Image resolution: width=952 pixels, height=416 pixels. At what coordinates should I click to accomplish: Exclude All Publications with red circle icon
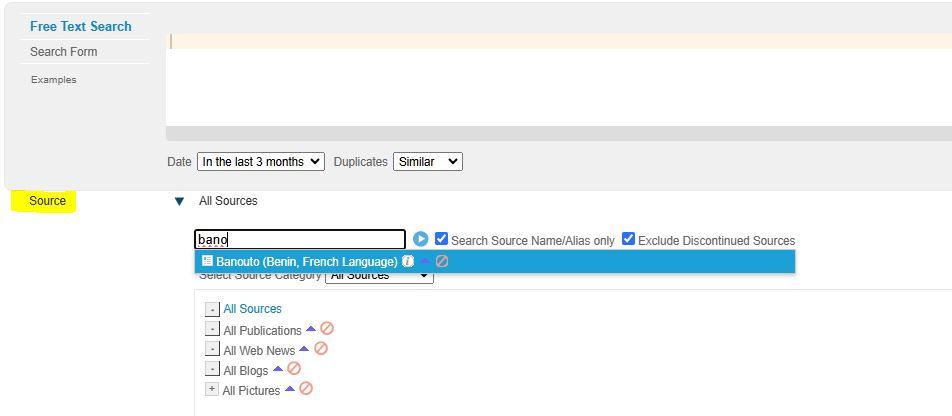(327, 329)
